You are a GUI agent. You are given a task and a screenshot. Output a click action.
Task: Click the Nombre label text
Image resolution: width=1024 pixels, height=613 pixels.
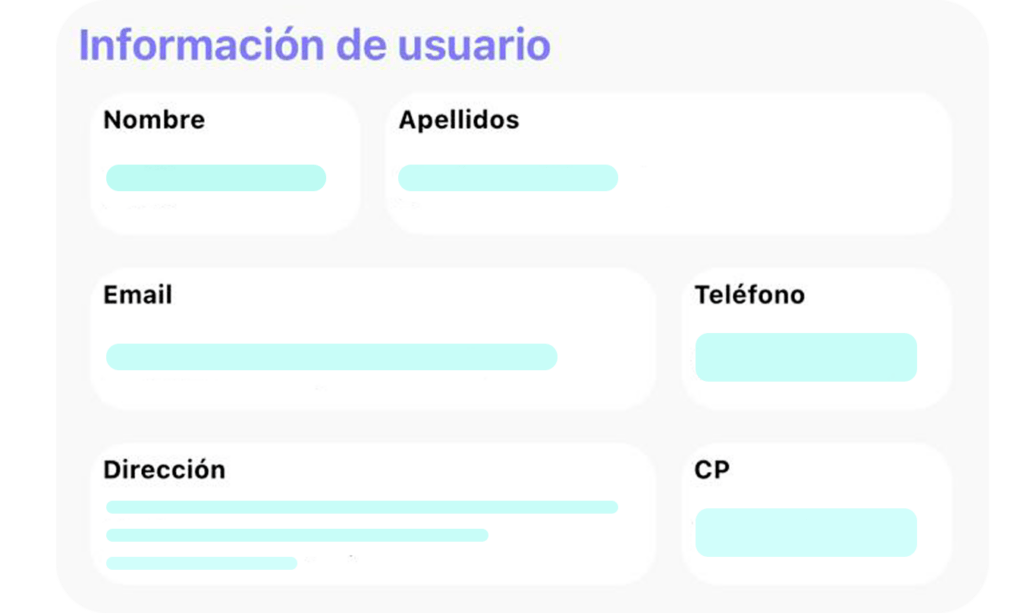pos(154,120)
